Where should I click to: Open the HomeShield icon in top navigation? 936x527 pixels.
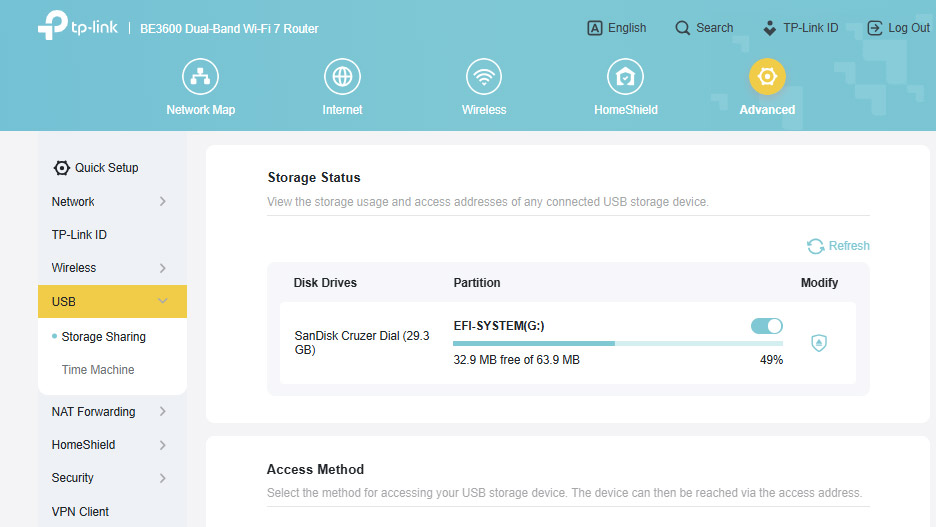[626, 77]
